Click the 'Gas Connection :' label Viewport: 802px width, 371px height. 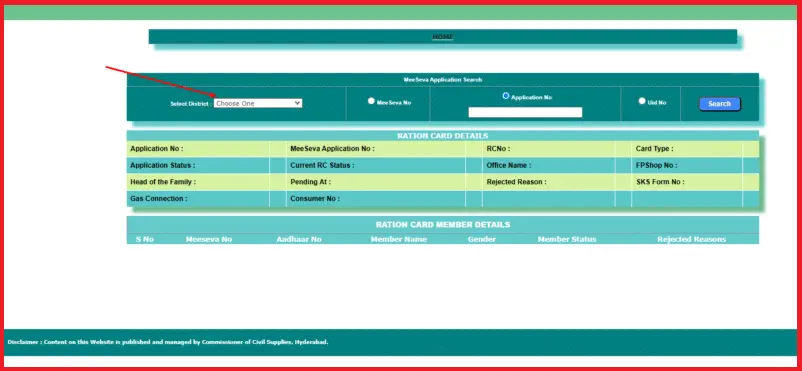[159, 199]
